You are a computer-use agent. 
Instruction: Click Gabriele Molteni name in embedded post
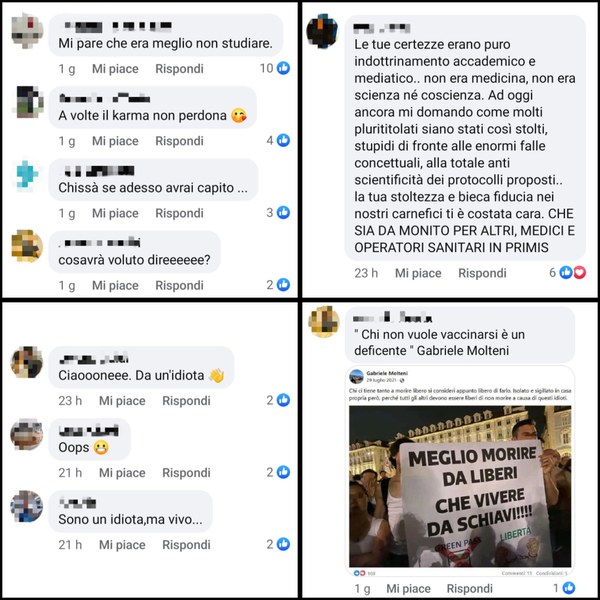387,373
